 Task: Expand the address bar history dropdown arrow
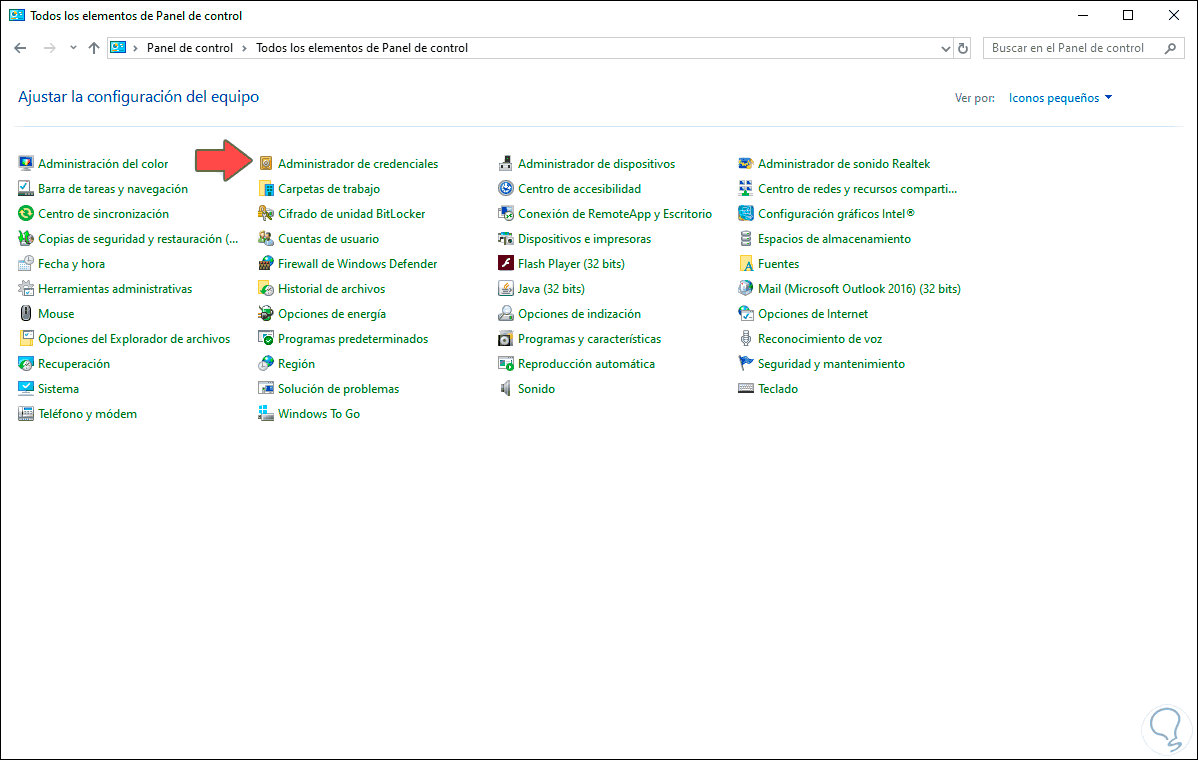coord(945,48)
